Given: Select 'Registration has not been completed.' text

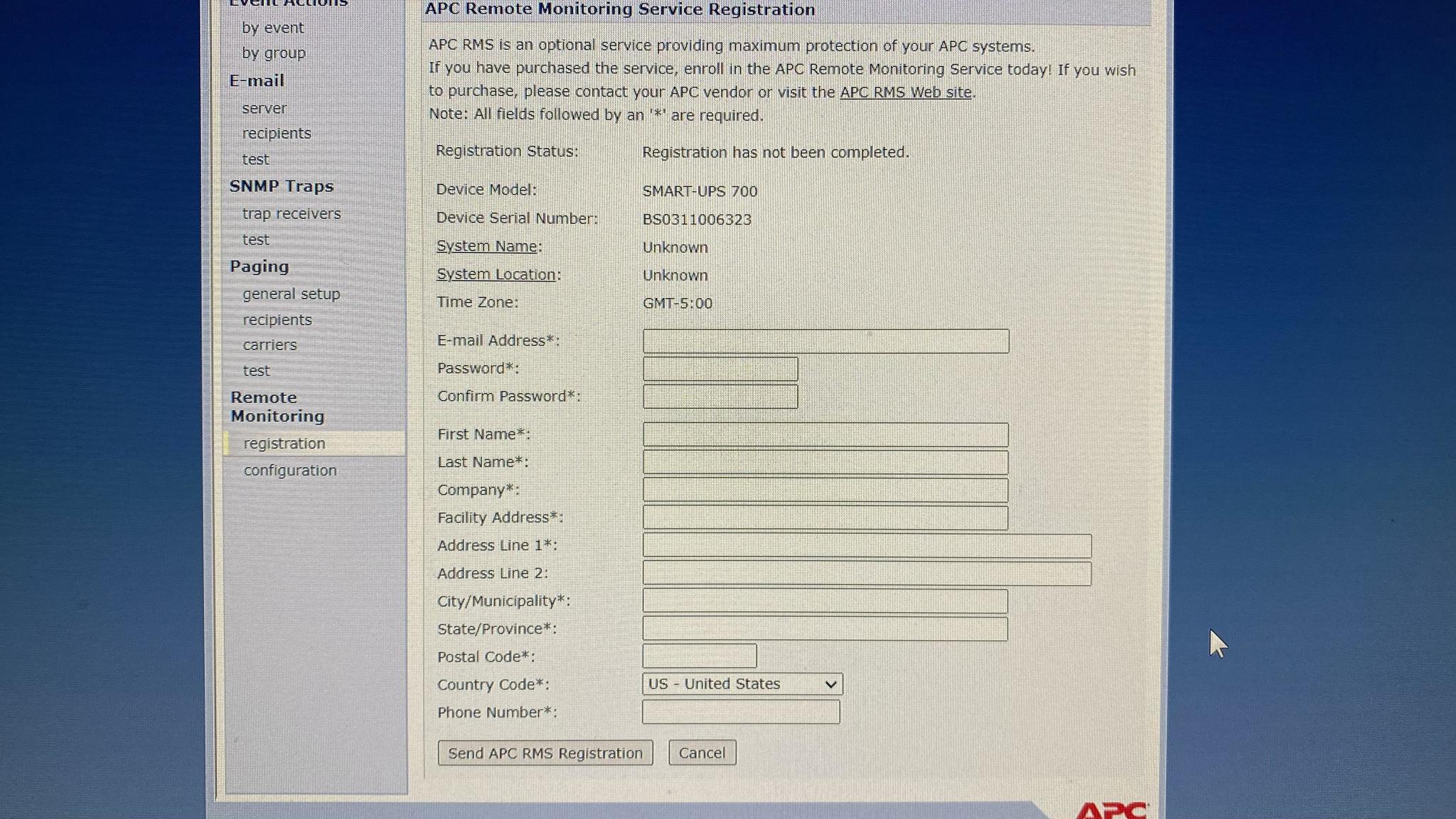Looking at the screenshot, I should click(x=776, y=153).
